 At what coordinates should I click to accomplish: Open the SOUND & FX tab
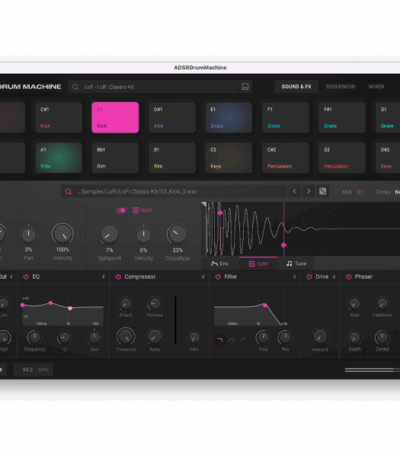296,87
